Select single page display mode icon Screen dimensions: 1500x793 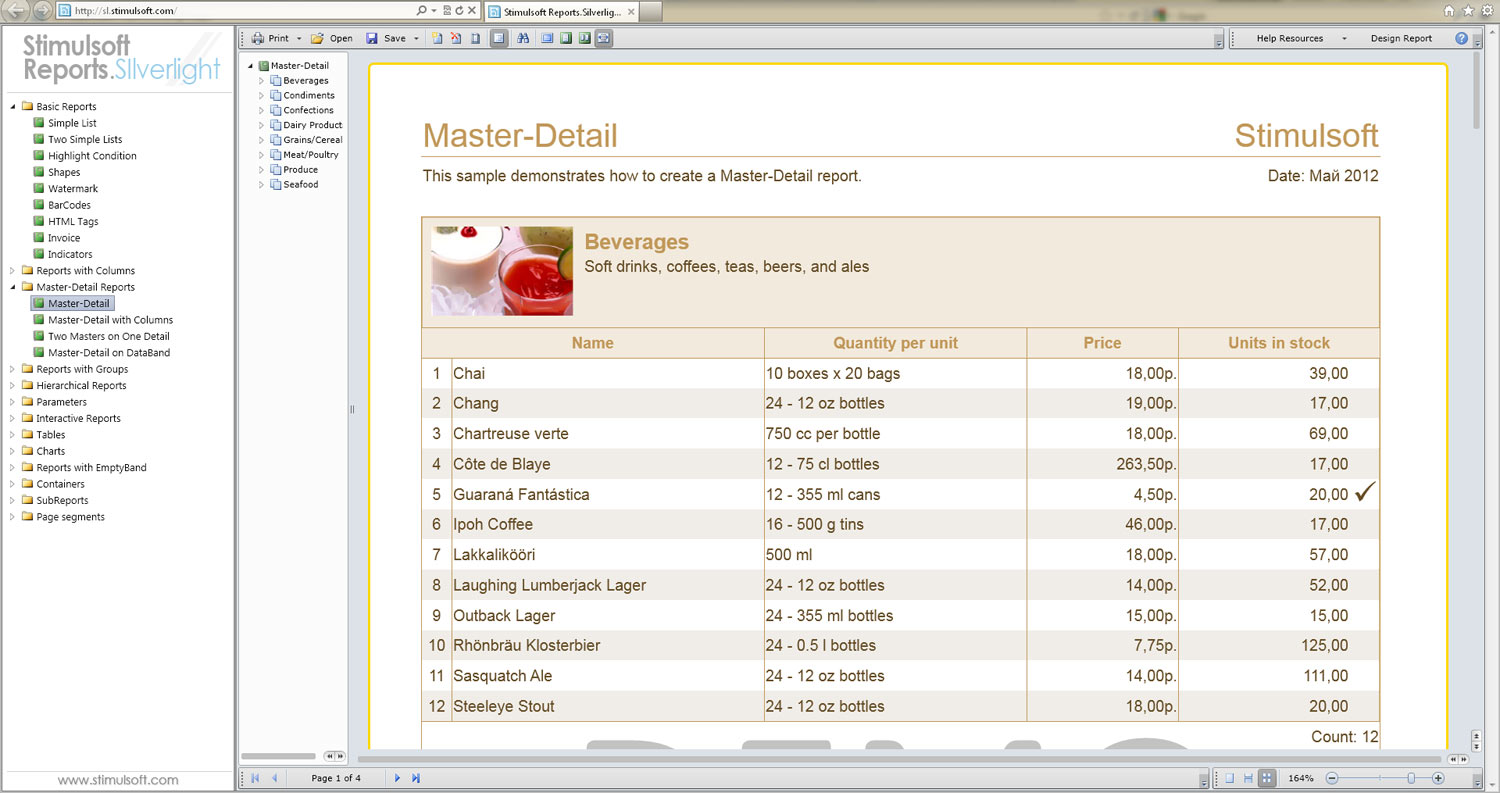click(x=1230, y=777)
